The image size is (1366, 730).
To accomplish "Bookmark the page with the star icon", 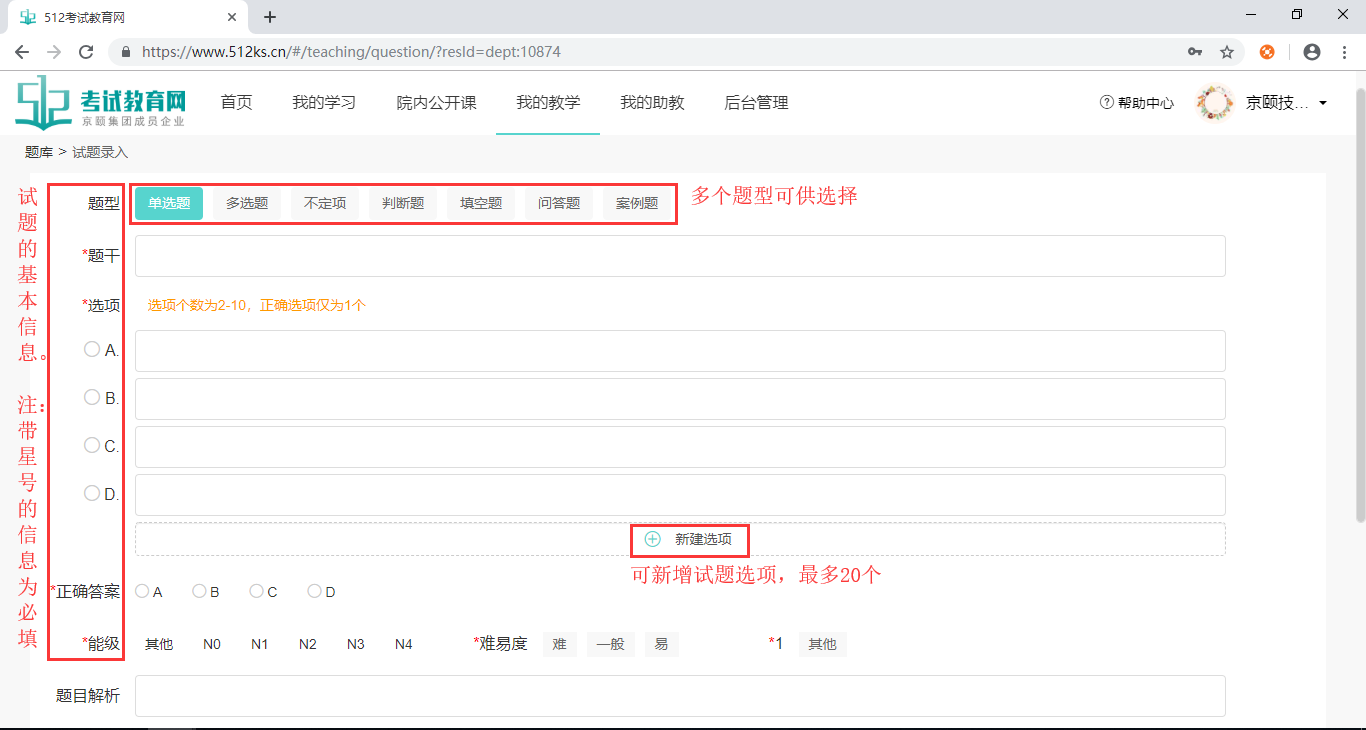I will click(x=1227, y=51).
